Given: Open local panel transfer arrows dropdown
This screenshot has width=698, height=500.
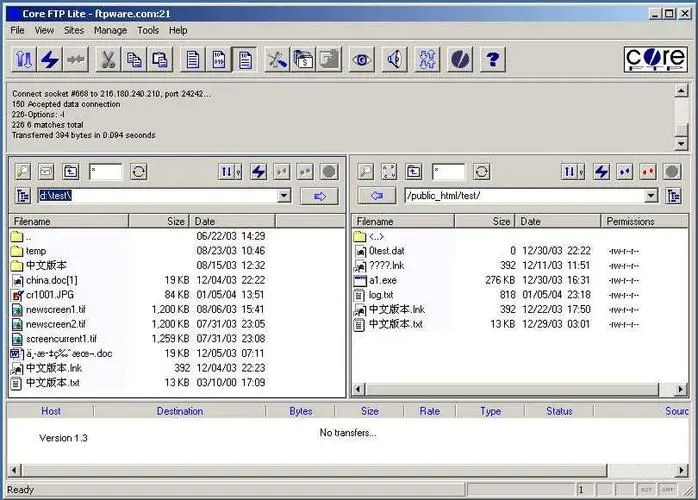Looking at the screenshot, I should pos(239,171).
